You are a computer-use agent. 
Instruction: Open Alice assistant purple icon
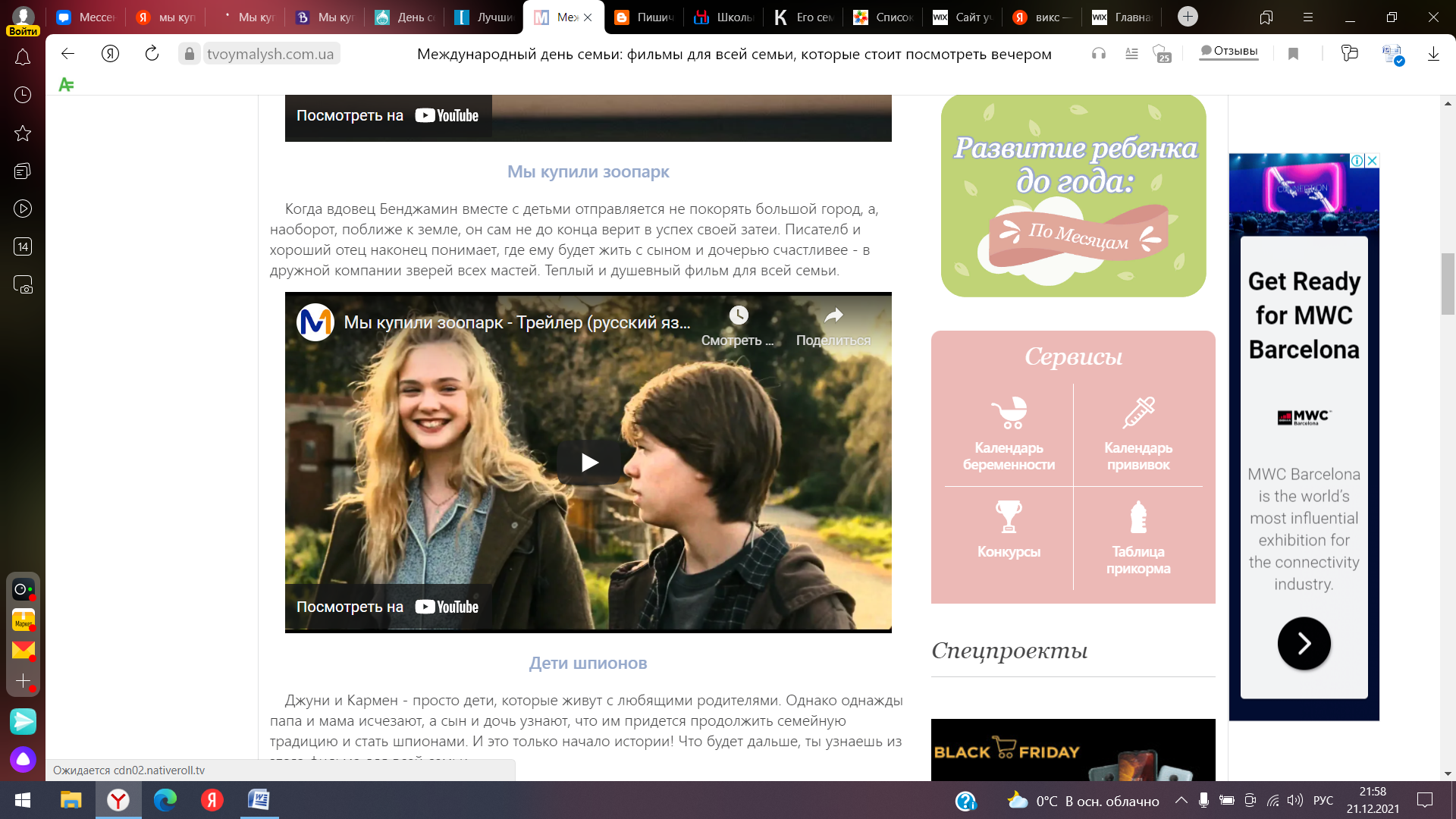coord(23,759)
